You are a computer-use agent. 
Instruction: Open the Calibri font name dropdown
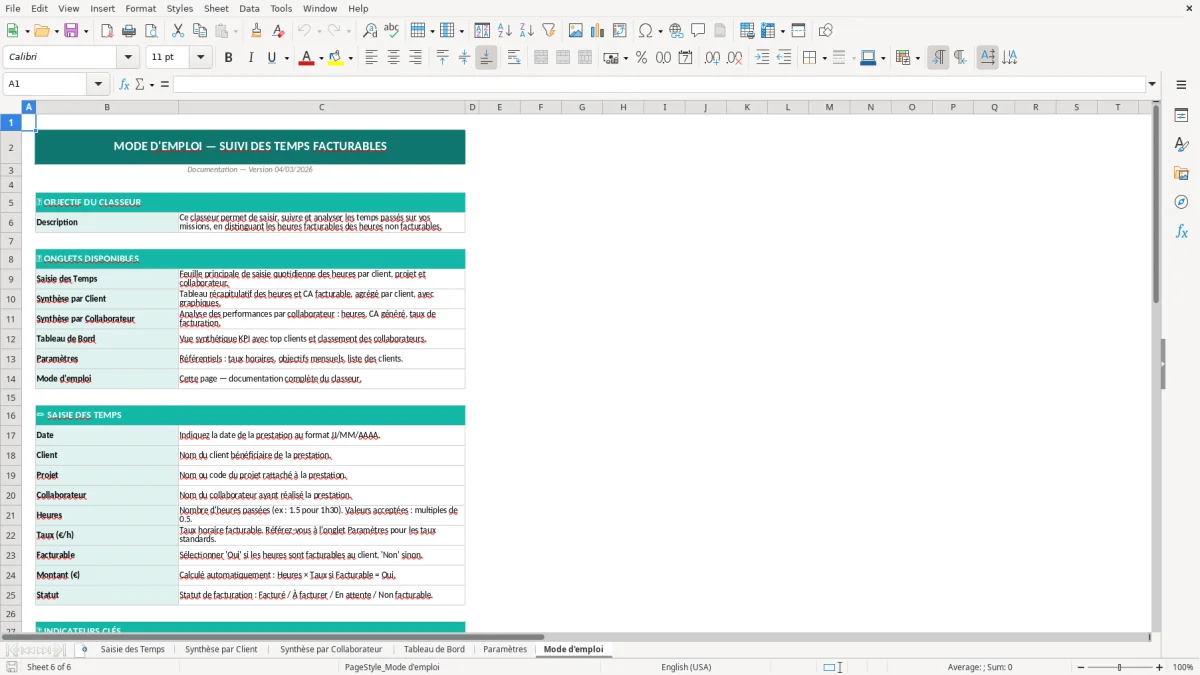[x=127, y=58]
